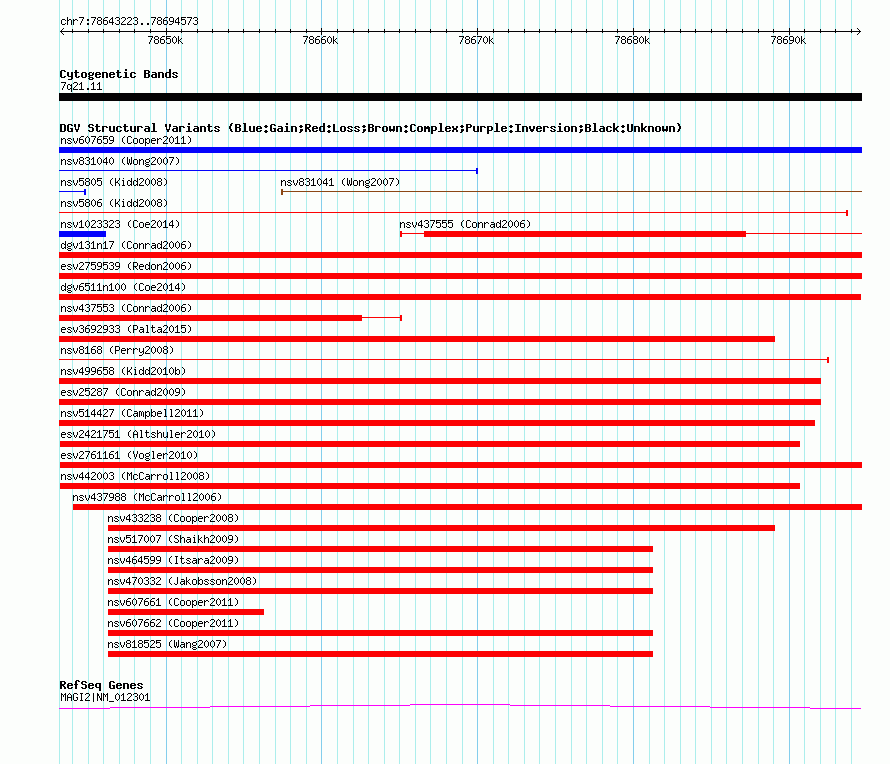
Task: Select the 7q21.11 band label
Action: [81, 86]
